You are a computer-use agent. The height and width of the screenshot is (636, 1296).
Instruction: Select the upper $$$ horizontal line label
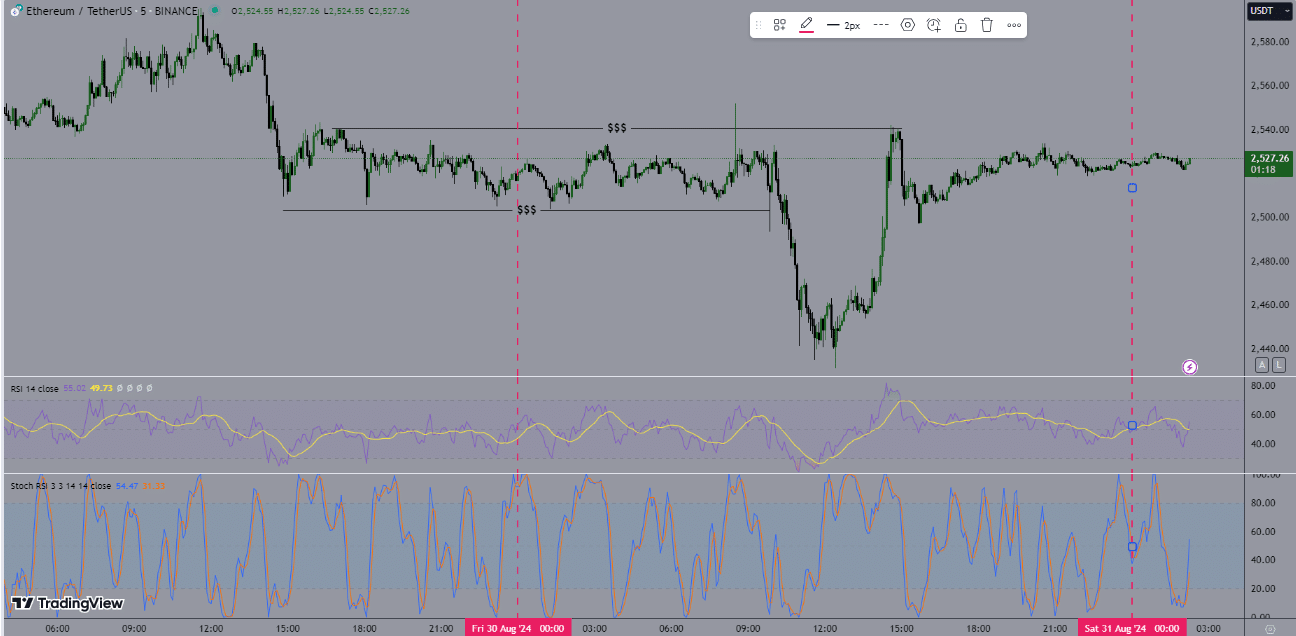617,129
